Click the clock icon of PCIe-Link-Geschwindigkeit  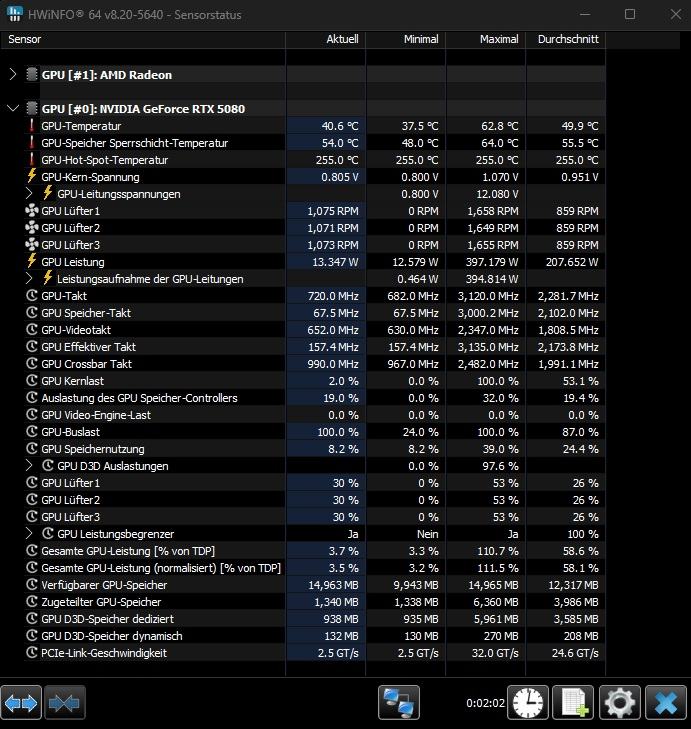[x=32, y=653]
